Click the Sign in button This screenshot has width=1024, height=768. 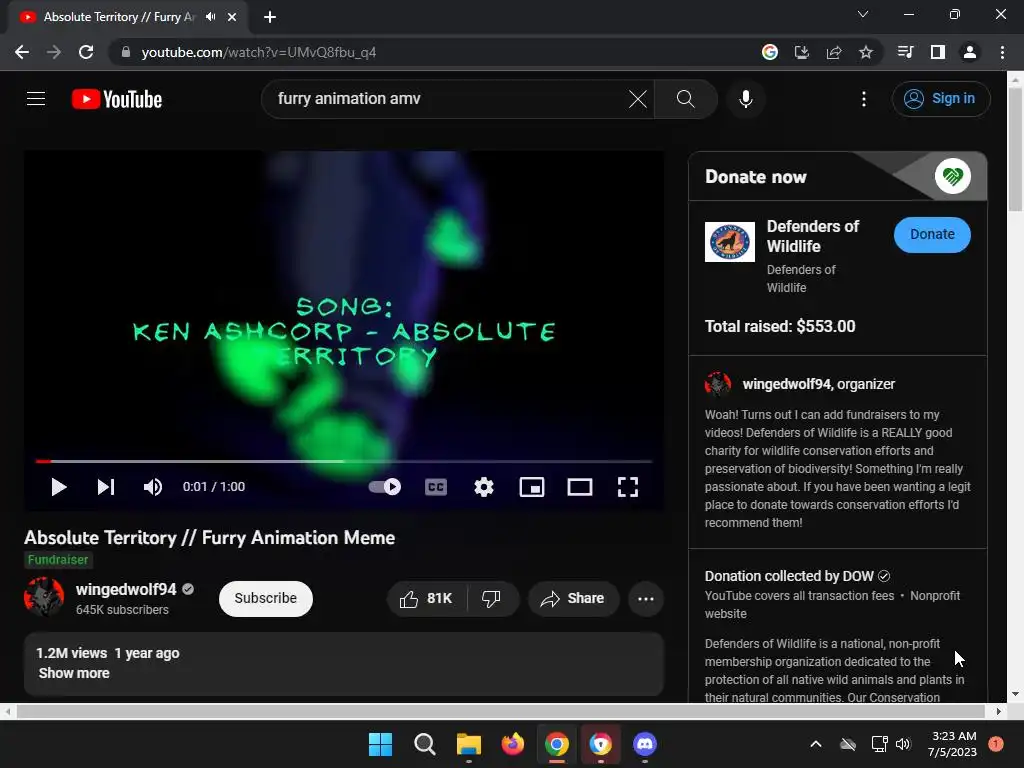(940, 99)
